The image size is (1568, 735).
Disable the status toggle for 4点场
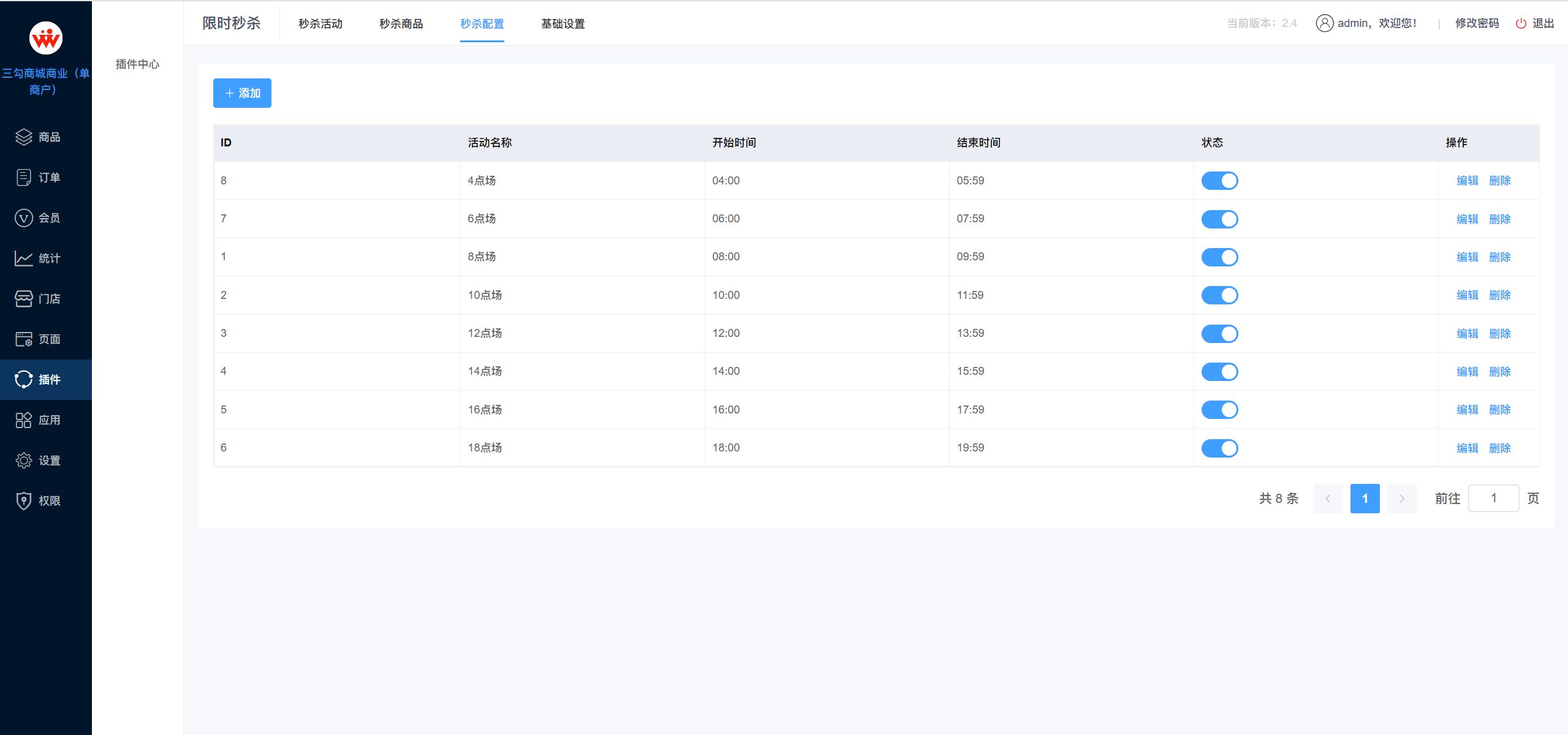pos(1219,181)
